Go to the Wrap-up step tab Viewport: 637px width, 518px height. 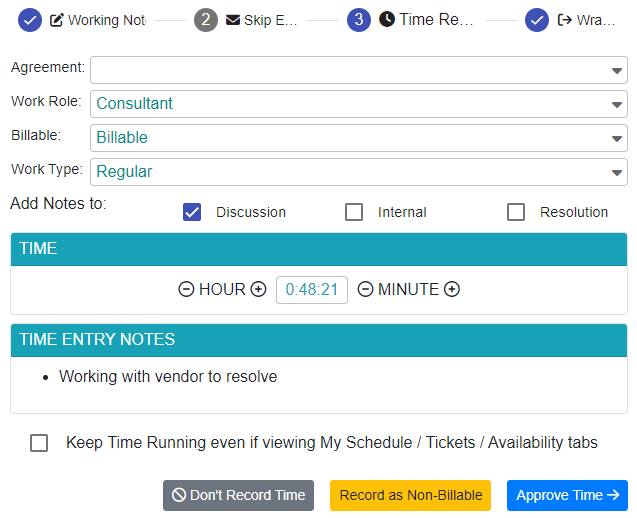570,20
